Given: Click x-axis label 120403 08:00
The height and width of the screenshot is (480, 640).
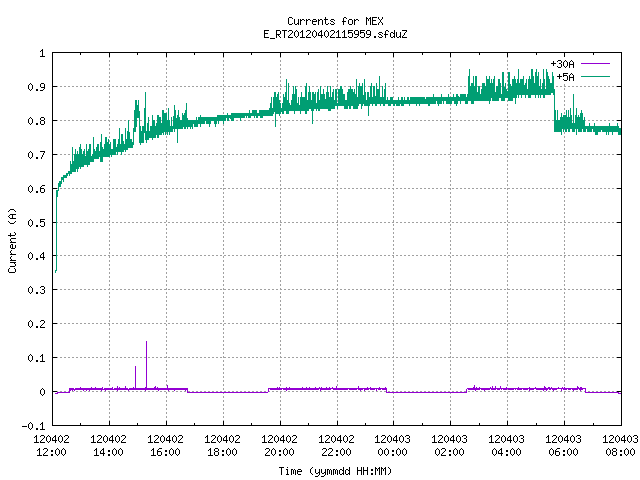Looking at the screenshot, I should [620, 446].
